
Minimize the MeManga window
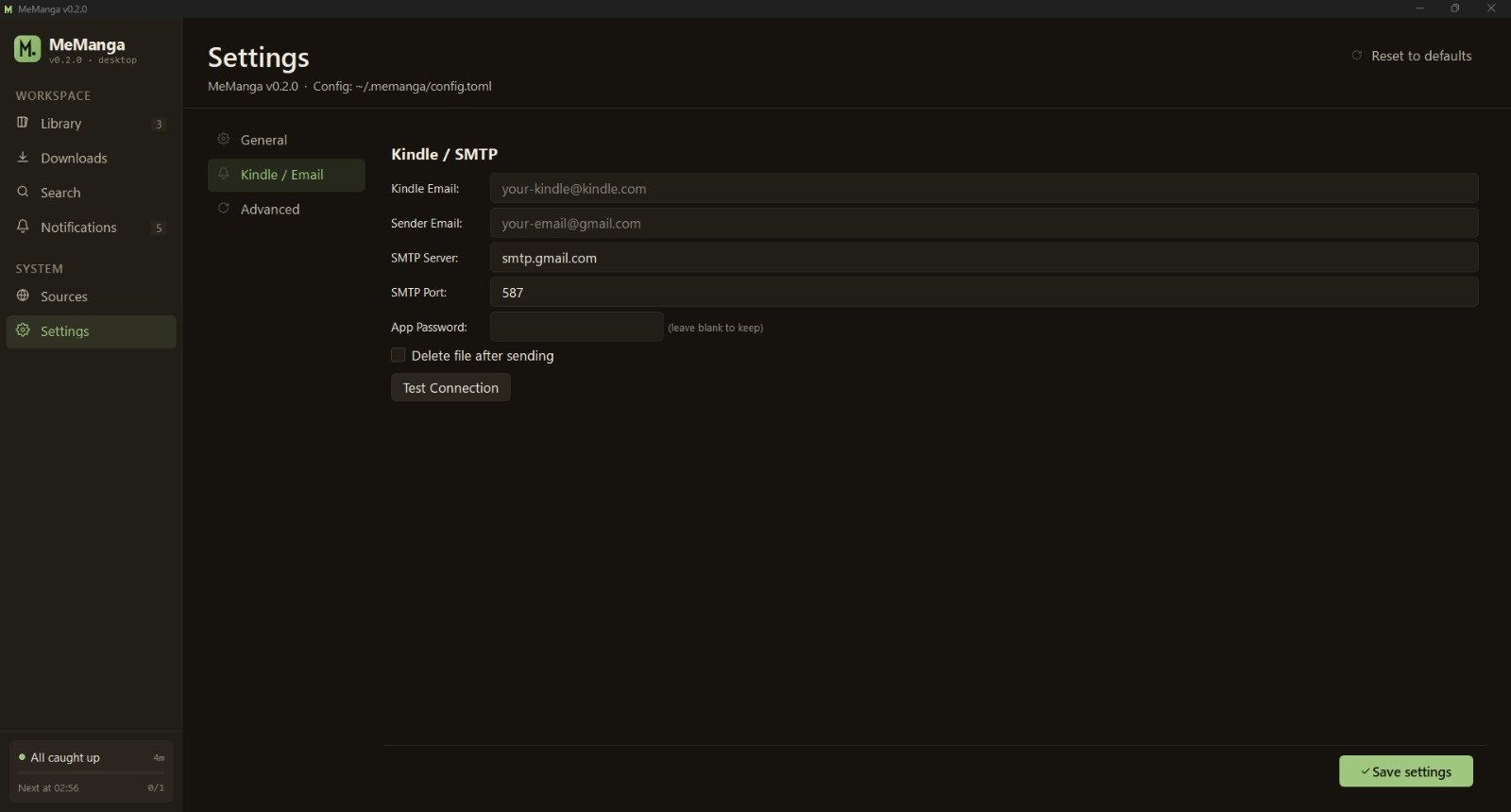(x=1419, y=8)
